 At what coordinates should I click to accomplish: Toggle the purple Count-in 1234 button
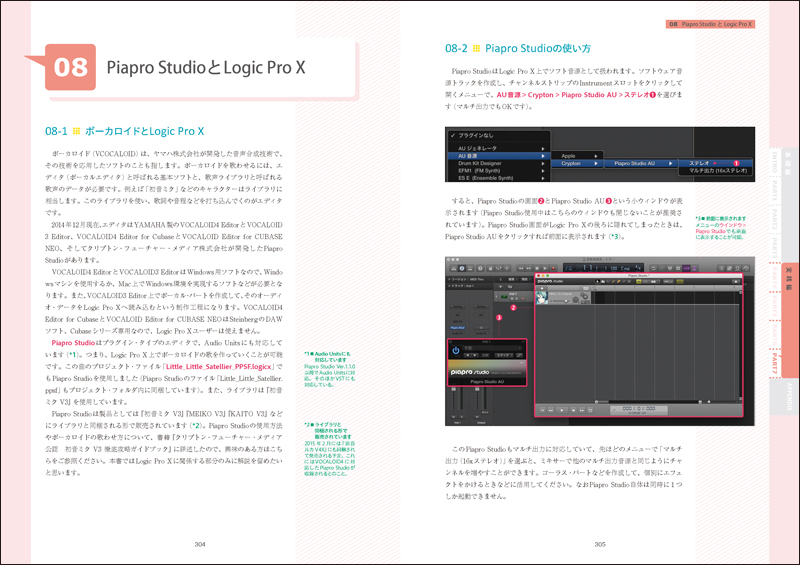[x=687, y=268]
